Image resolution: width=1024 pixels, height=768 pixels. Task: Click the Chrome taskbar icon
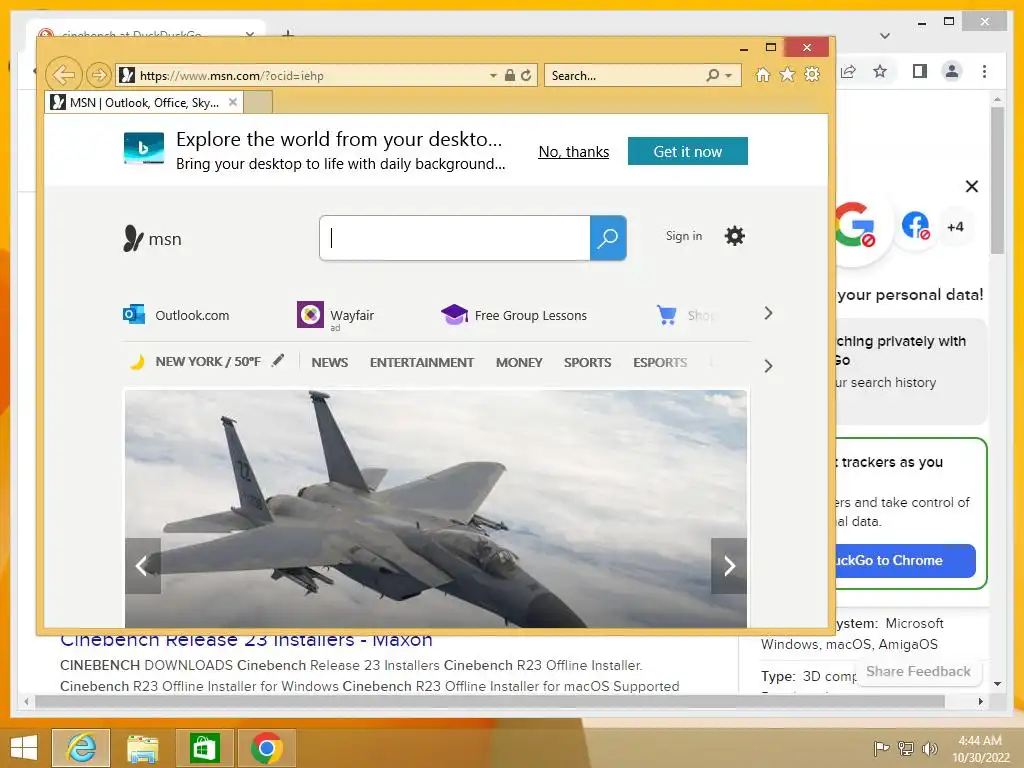266,748
